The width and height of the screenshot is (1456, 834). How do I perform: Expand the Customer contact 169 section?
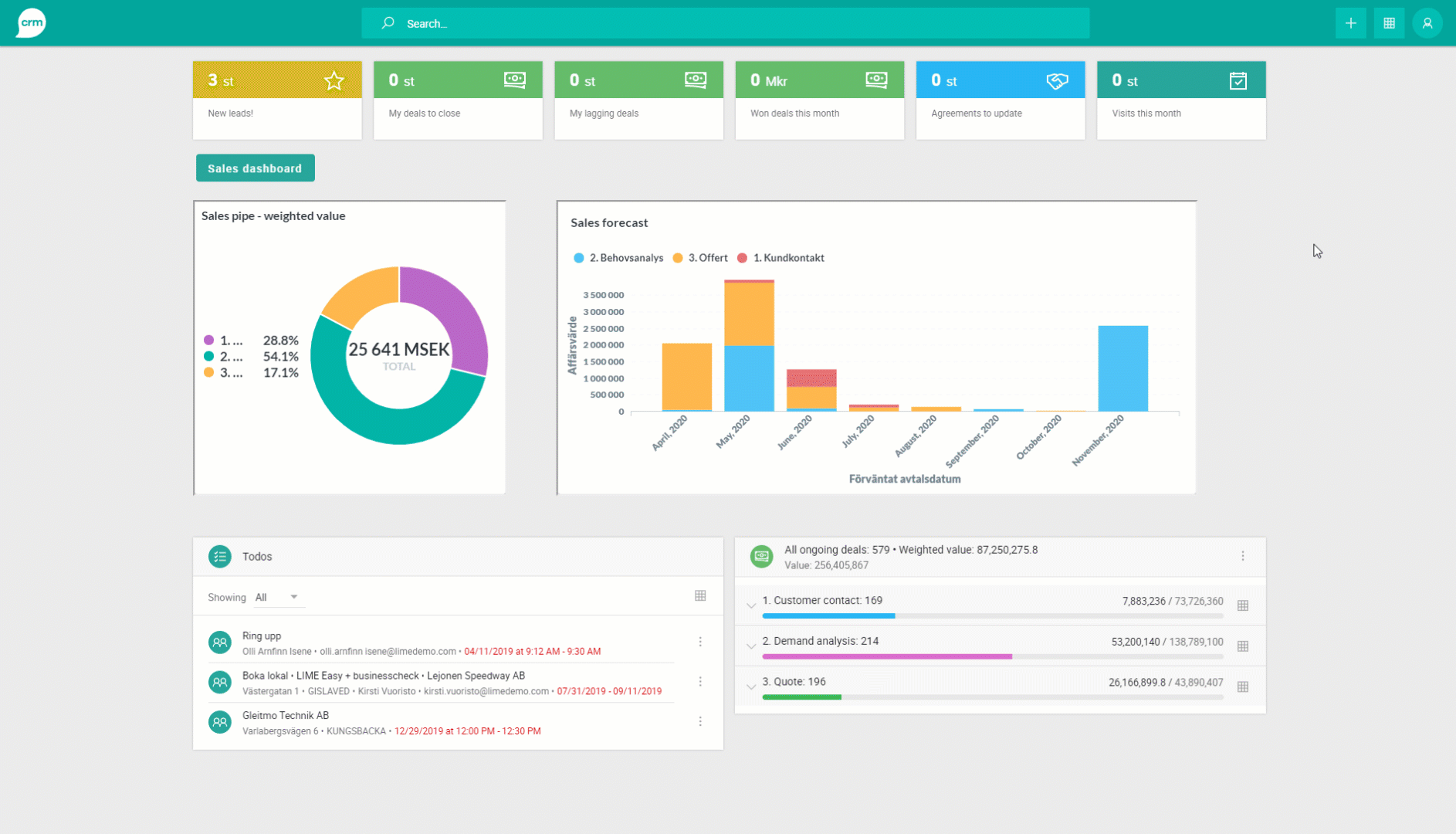coord(751,605)
